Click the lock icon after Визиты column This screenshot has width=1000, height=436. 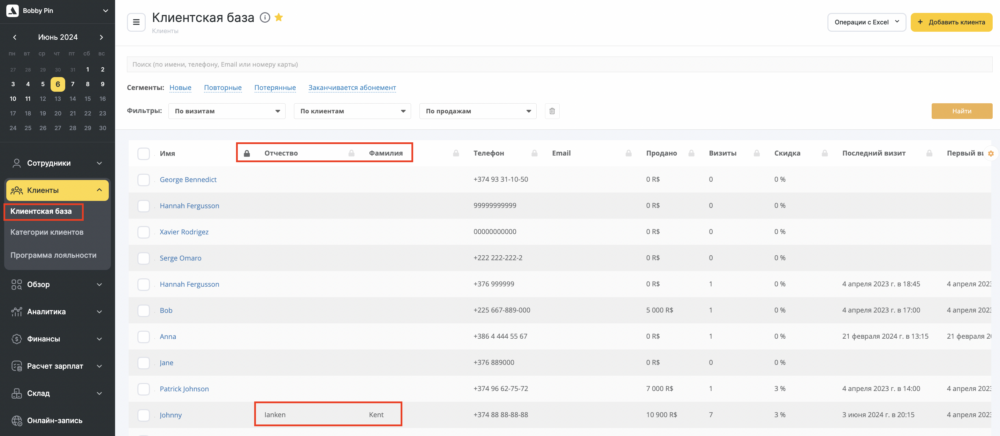(x=757, y=154)
